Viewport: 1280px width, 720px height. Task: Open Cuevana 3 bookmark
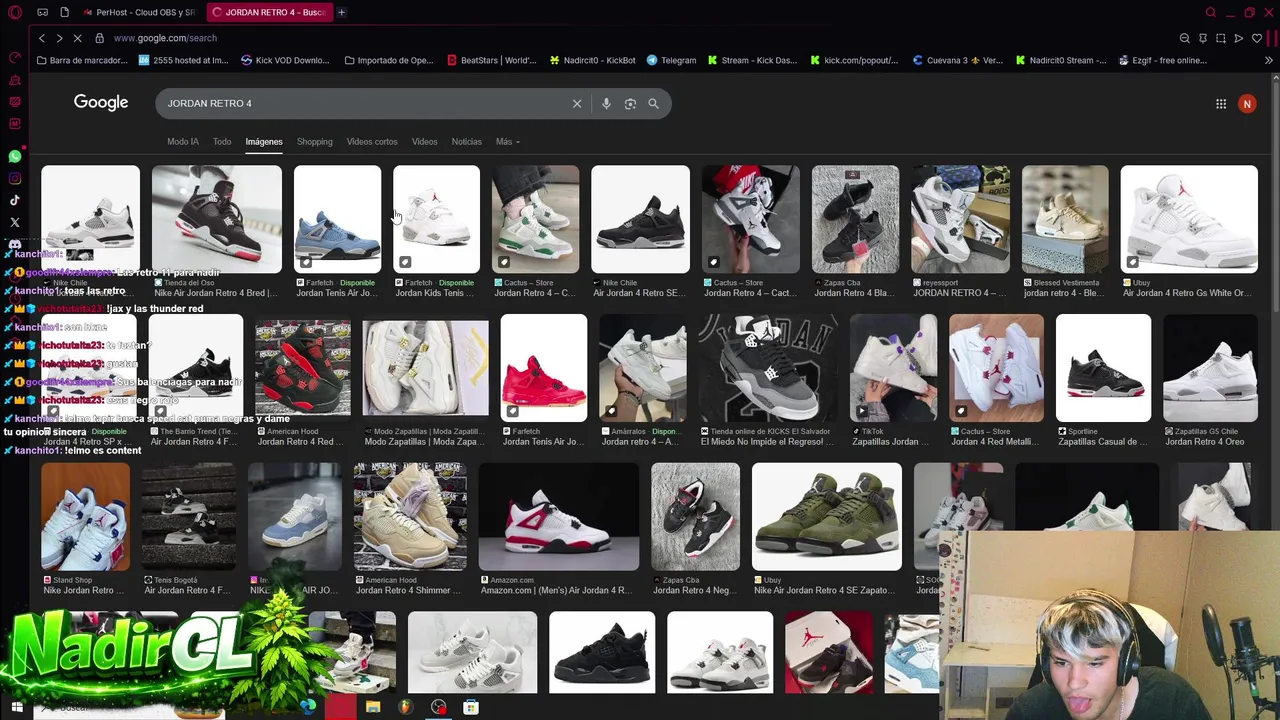[x=958, y=60]
